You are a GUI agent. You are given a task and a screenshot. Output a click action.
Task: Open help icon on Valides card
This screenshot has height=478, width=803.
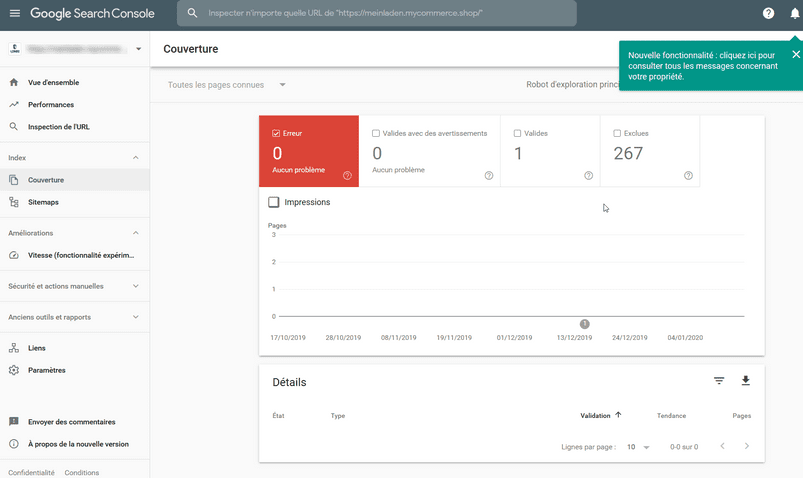point(588,176)
